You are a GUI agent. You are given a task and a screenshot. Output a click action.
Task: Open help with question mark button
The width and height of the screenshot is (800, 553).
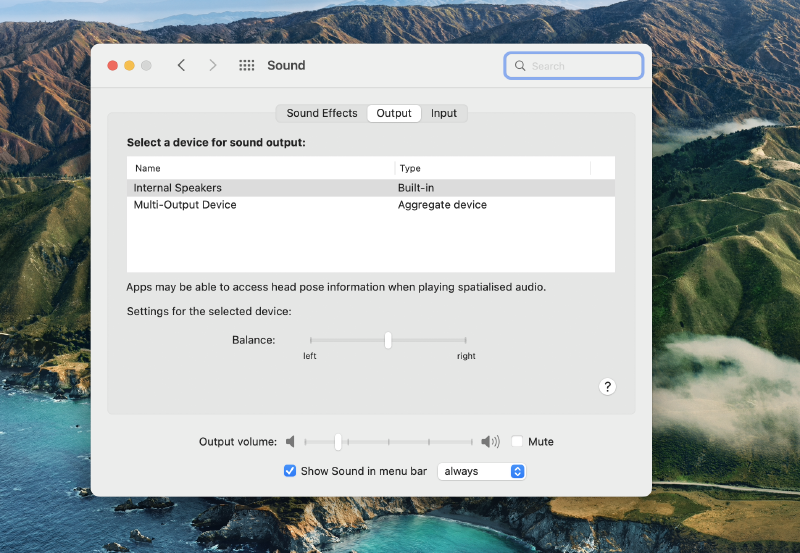tap(607, 387)
